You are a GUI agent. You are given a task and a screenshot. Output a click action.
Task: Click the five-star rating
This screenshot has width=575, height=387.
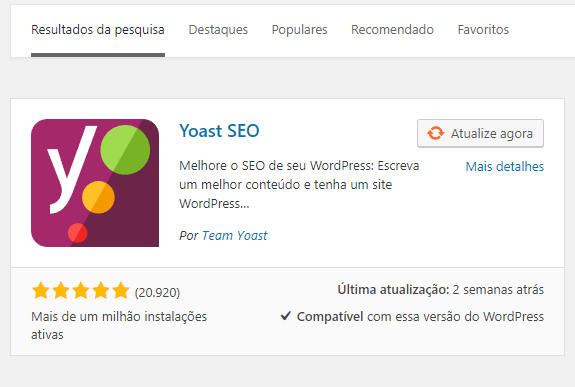(81, 291)
